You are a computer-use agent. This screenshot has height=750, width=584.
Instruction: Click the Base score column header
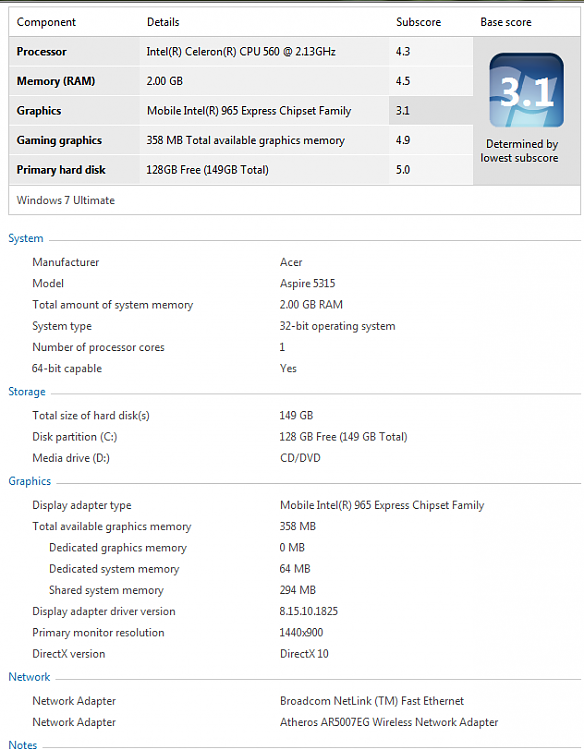506,22
